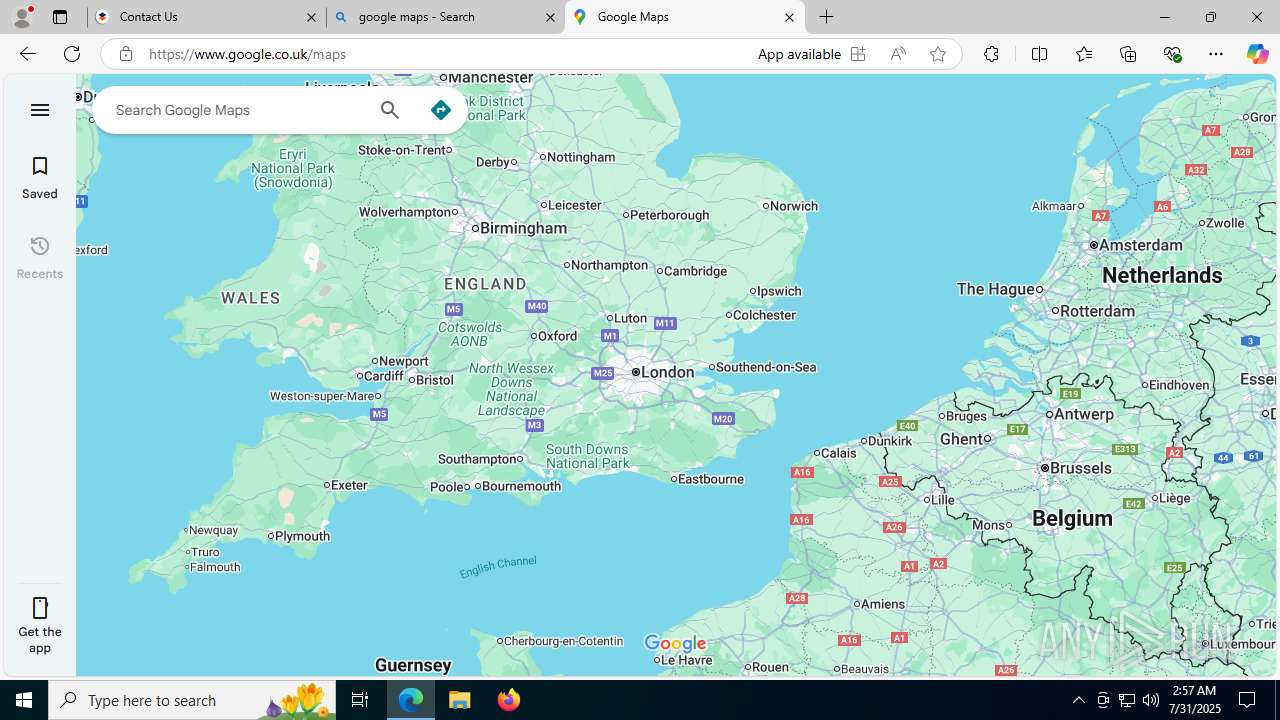The width and height of the screenshot is (1280, 720).
Task: Click the search magnifier in Maps
Action: coord(390,110)
